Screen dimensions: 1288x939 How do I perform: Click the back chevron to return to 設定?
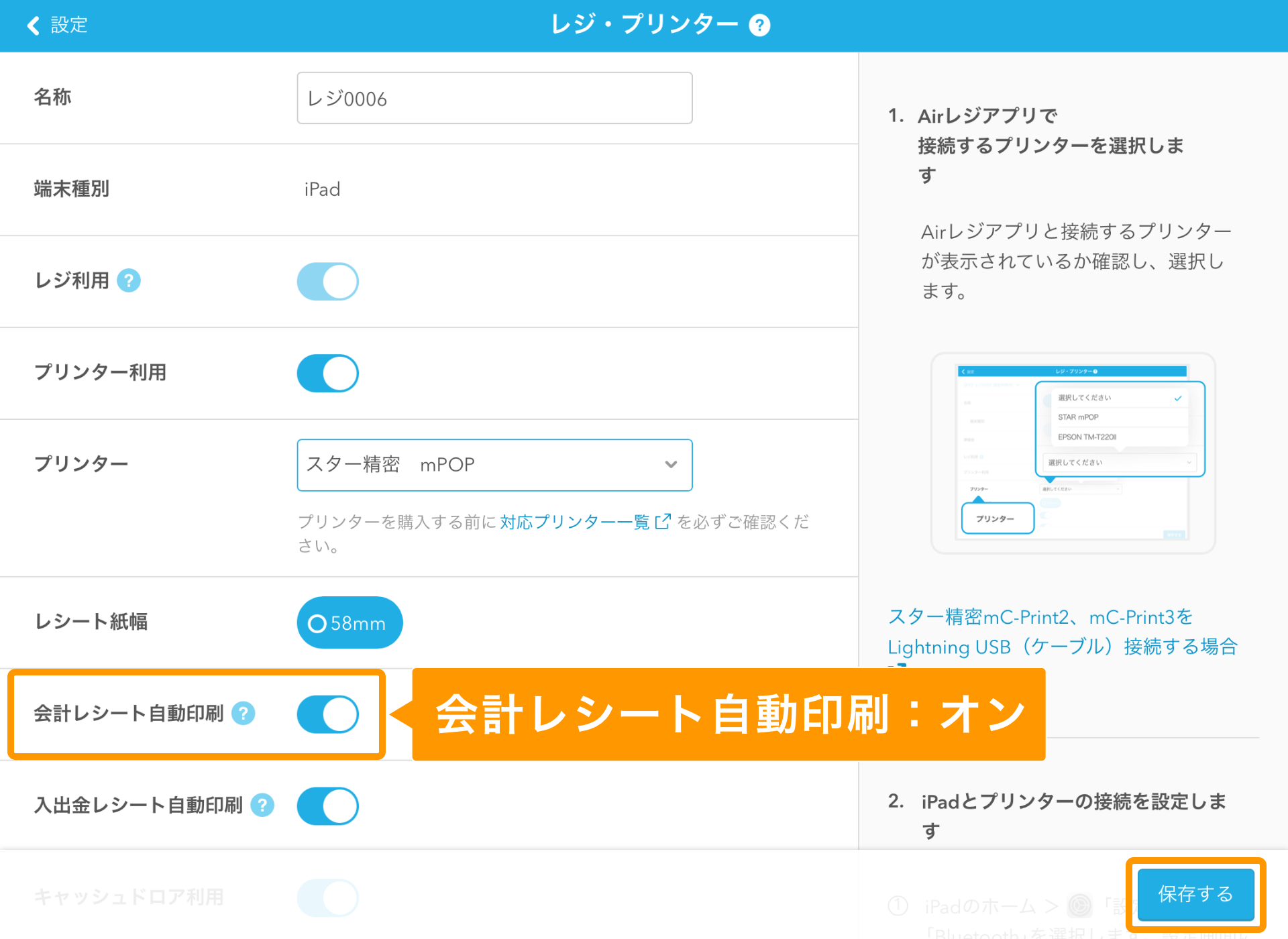point(32,25)
